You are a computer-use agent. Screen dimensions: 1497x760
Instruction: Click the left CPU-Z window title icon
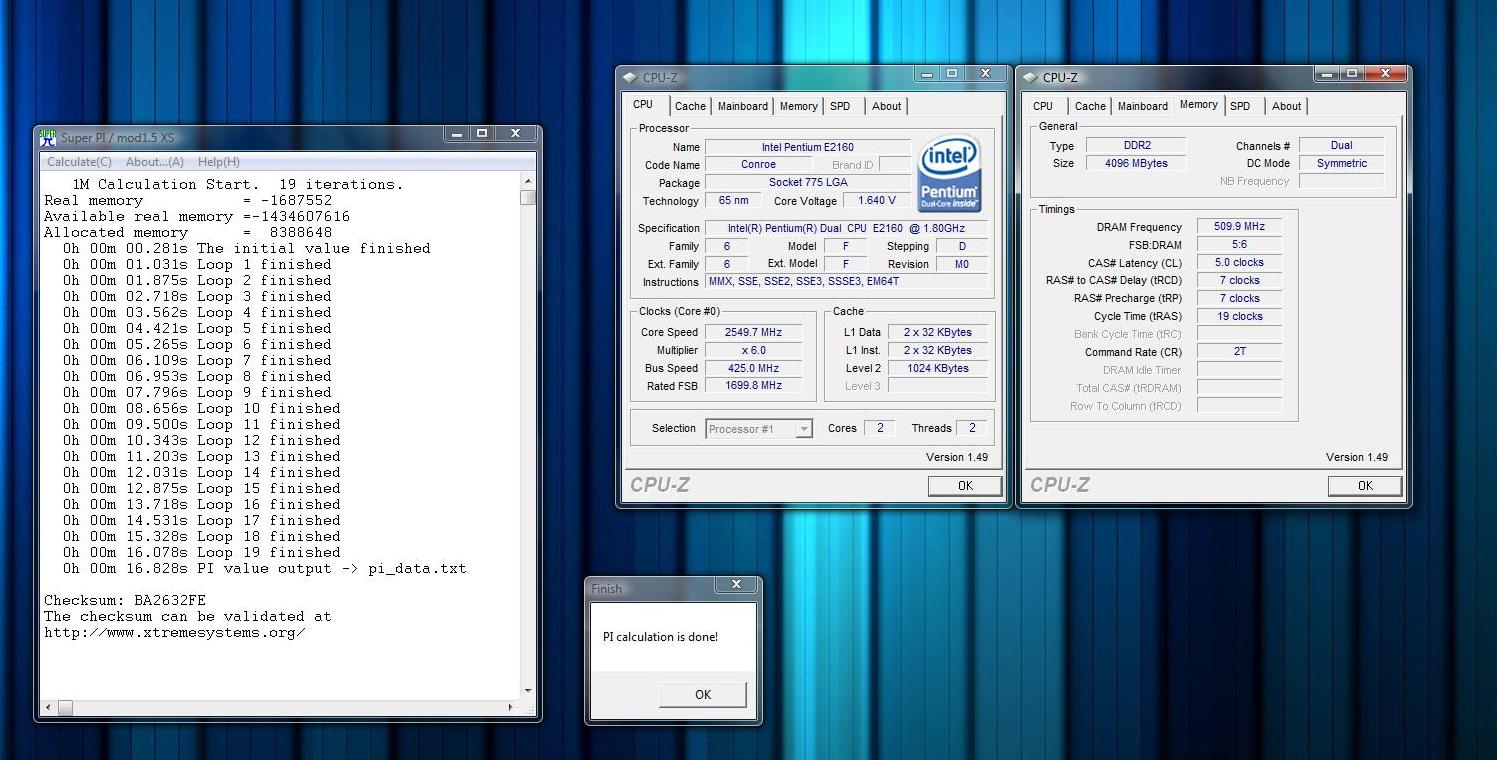point(629,78)
